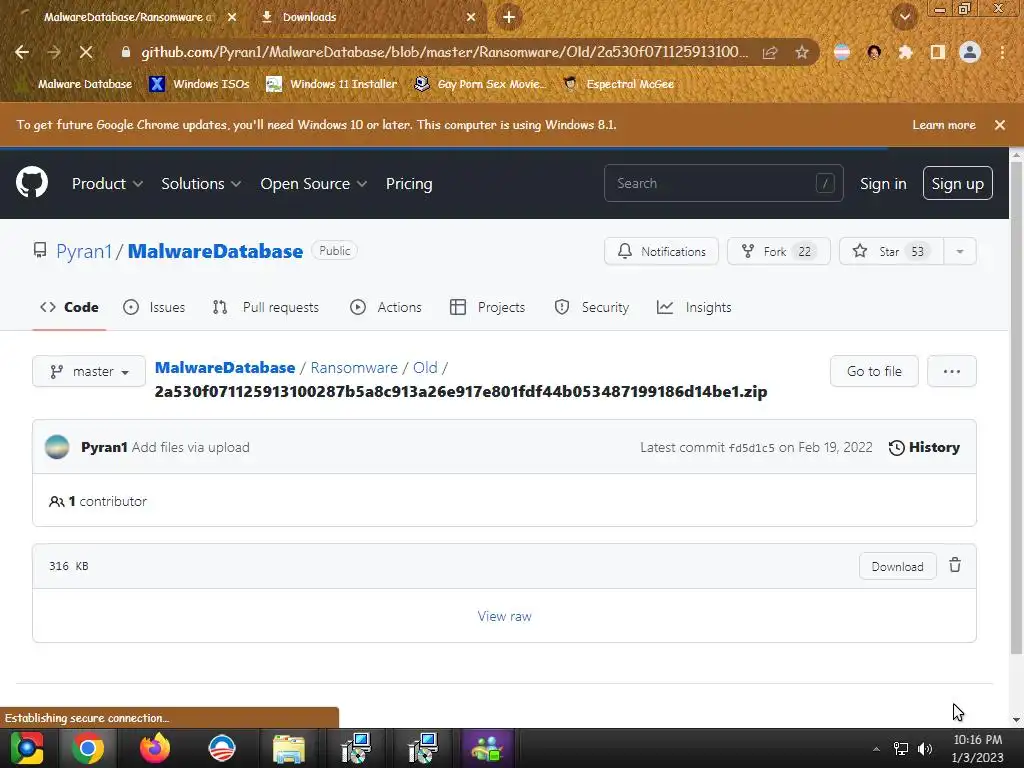
Task: Open File Explorer from the taskbar
Action: pyautogui.click(x=289, y=748)
